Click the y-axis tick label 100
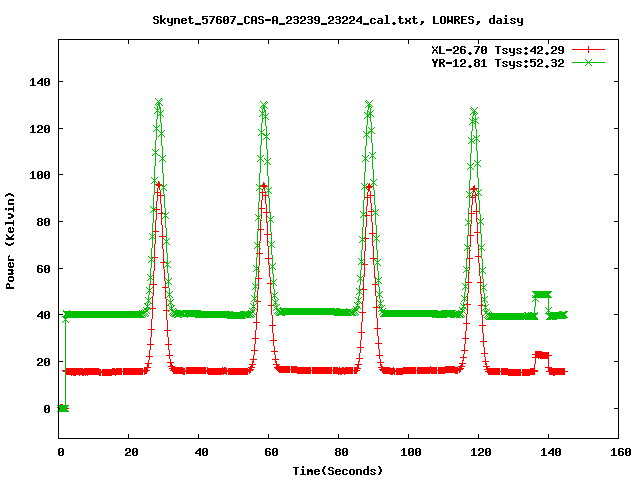Screen dimensions: 640x480 40,175
